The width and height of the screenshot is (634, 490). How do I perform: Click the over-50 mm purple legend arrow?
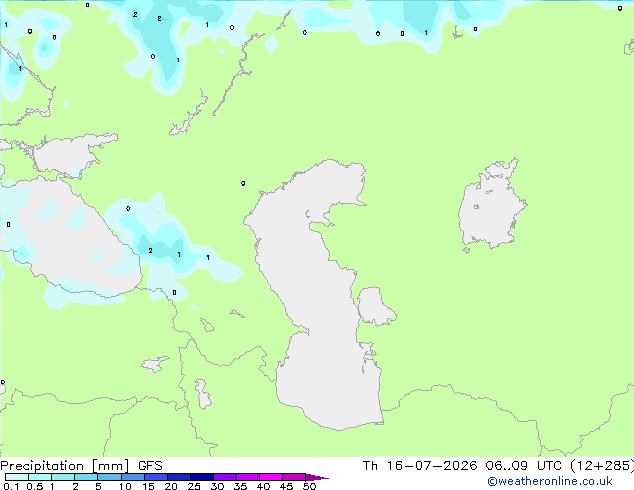coord(317,477)
